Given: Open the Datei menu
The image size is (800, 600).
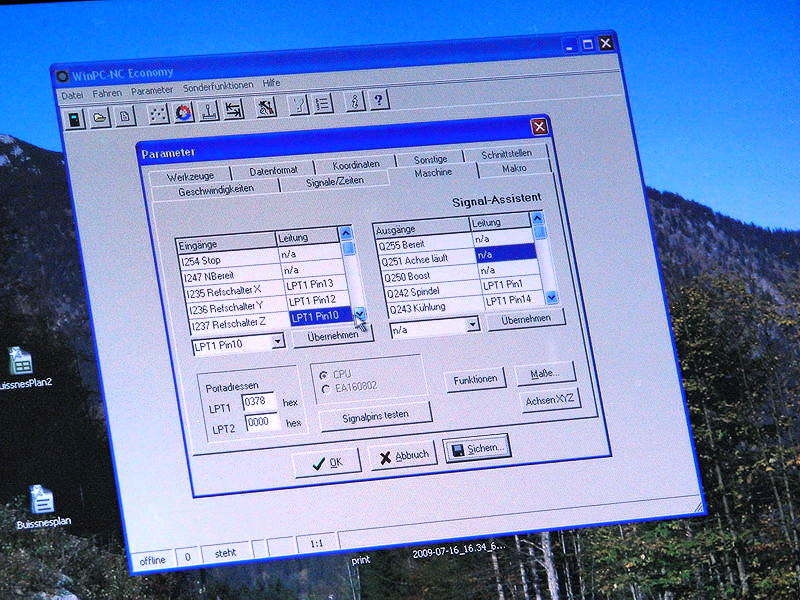Looking at the screenshot, I should 72,95.
